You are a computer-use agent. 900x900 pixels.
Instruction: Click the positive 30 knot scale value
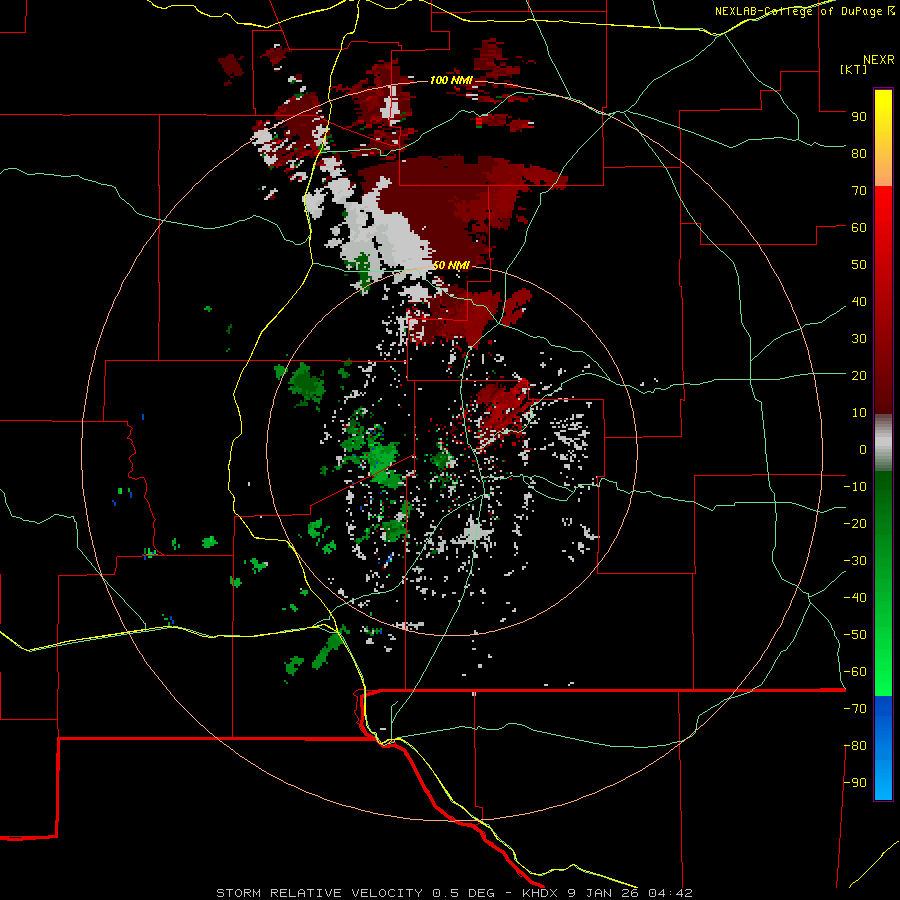click(859, 339)
